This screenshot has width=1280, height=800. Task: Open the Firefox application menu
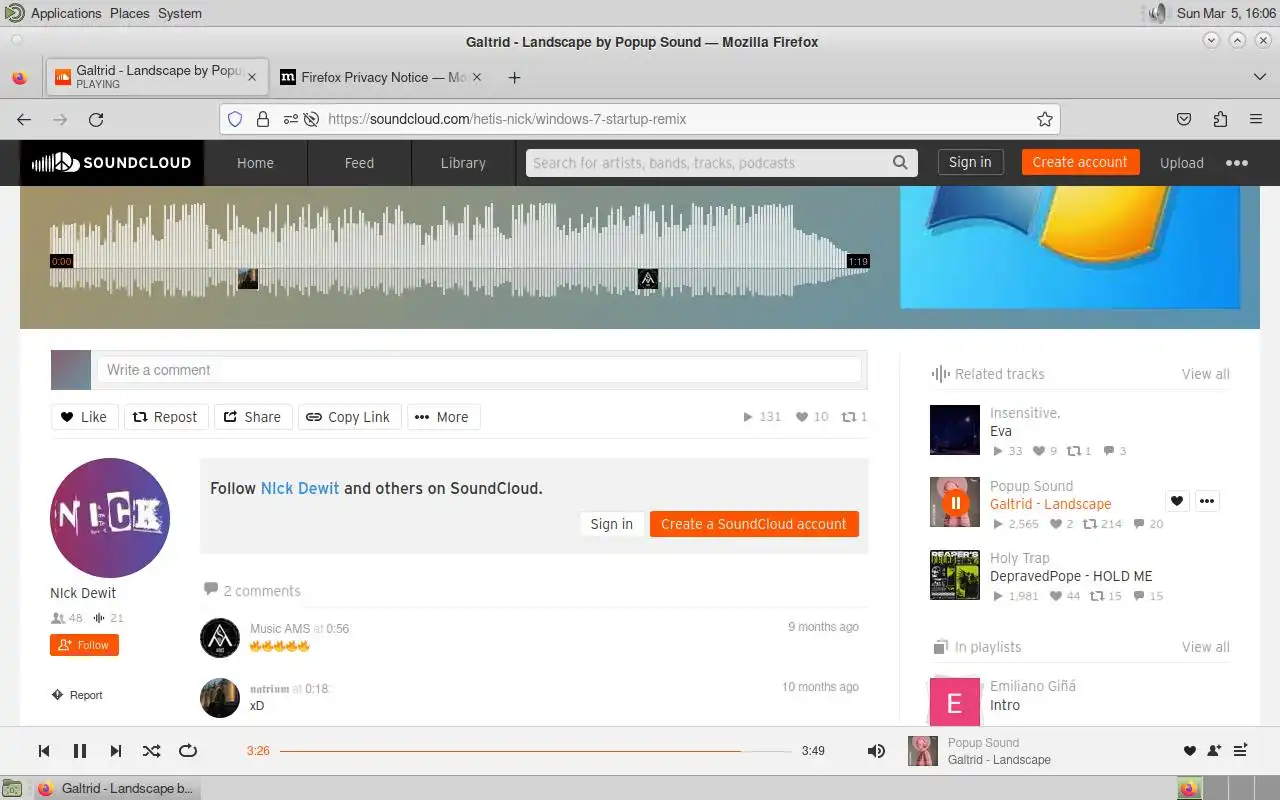point(1256,119)
